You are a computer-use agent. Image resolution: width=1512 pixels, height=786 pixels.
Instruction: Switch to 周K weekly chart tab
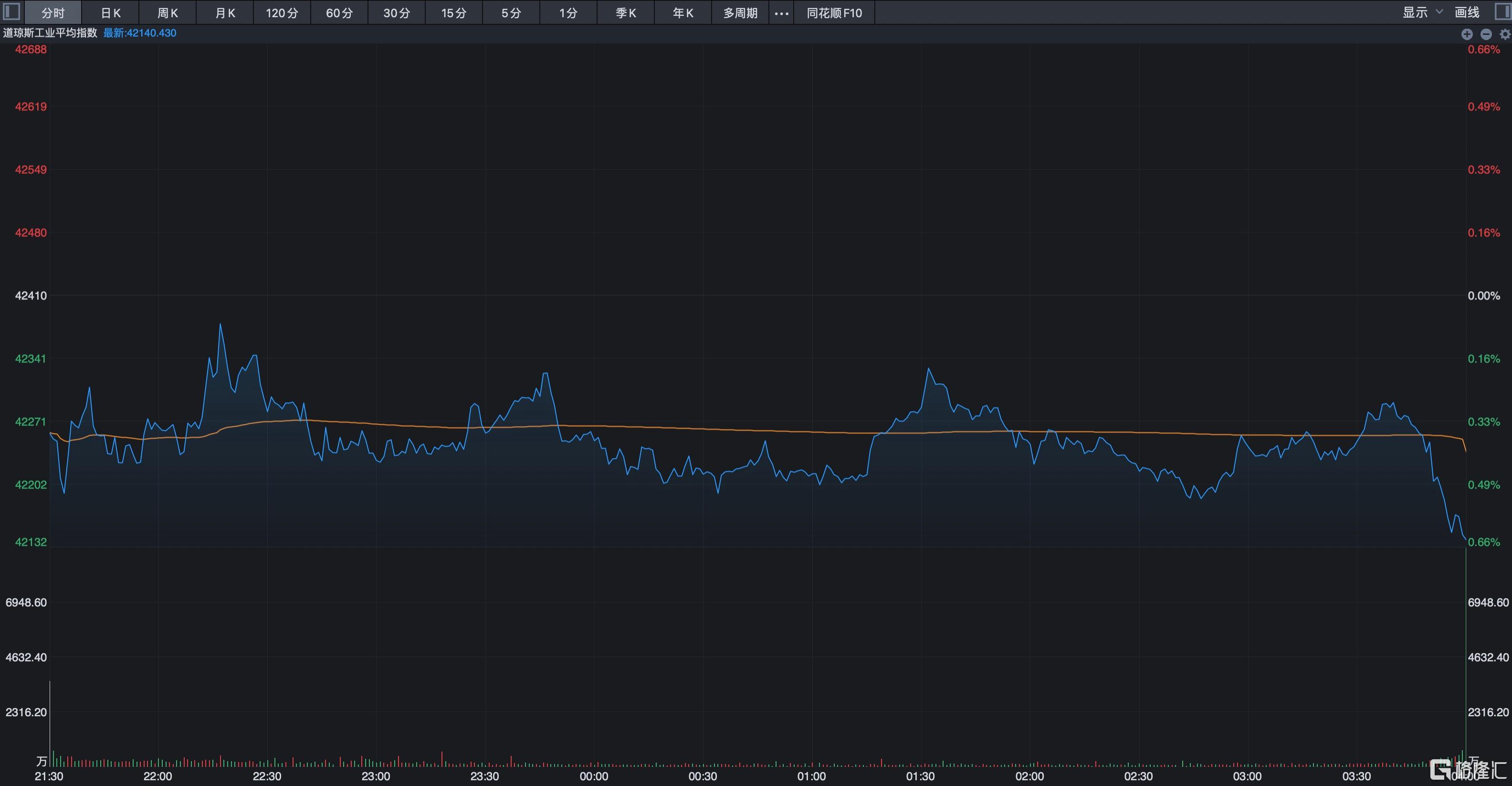pyautogui.click(x=168, y=13)
